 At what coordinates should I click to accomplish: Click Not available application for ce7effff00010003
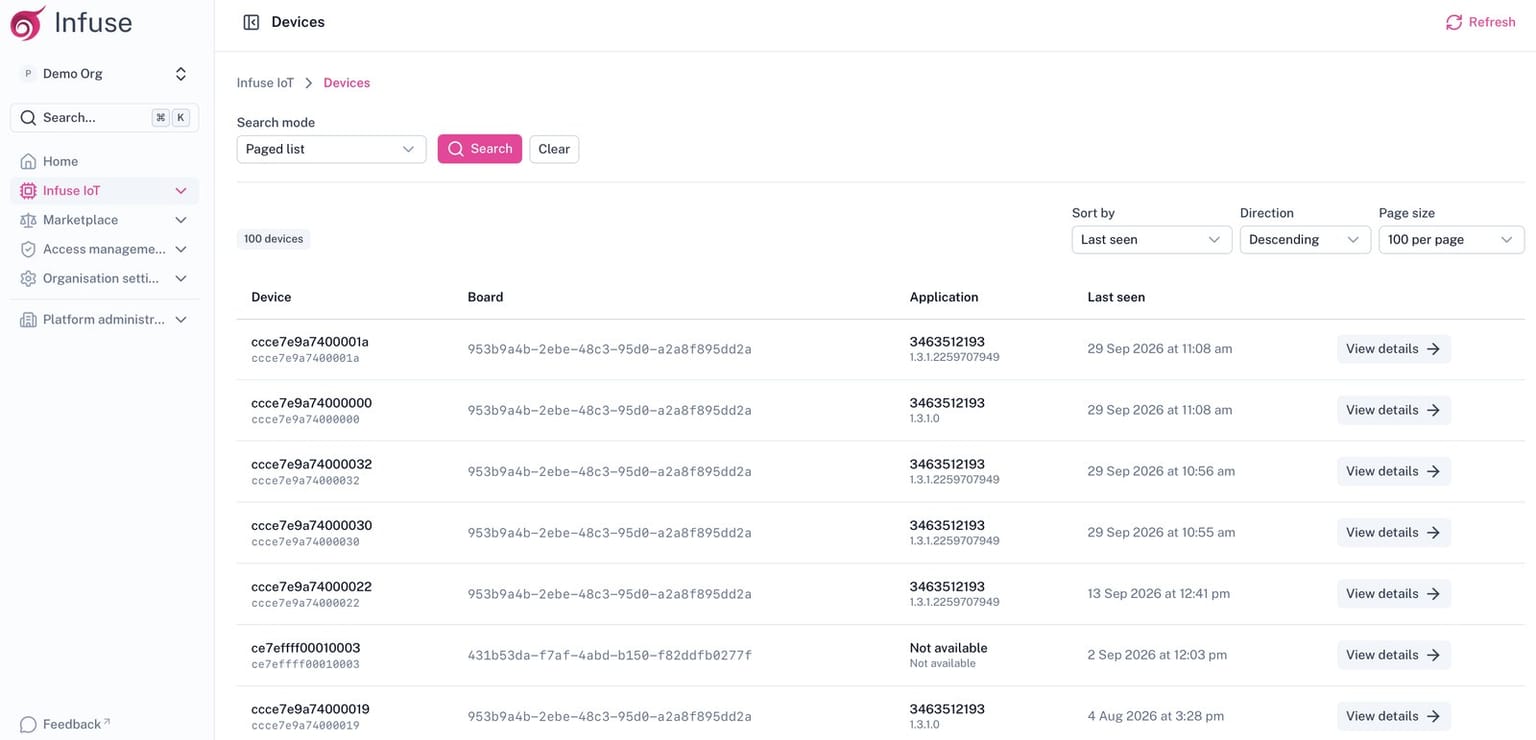tap(948, 648)
